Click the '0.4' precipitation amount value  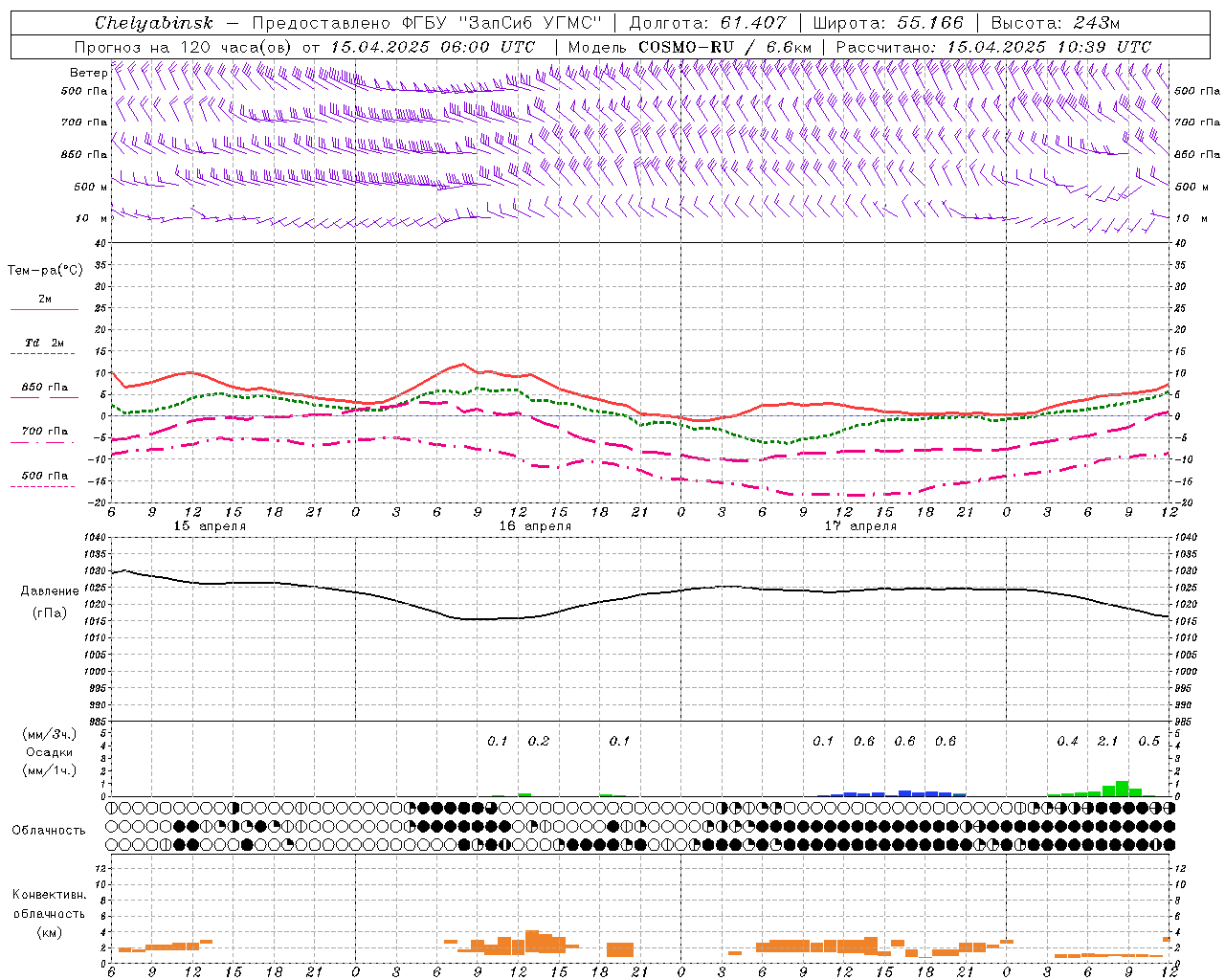[1067, 742]
